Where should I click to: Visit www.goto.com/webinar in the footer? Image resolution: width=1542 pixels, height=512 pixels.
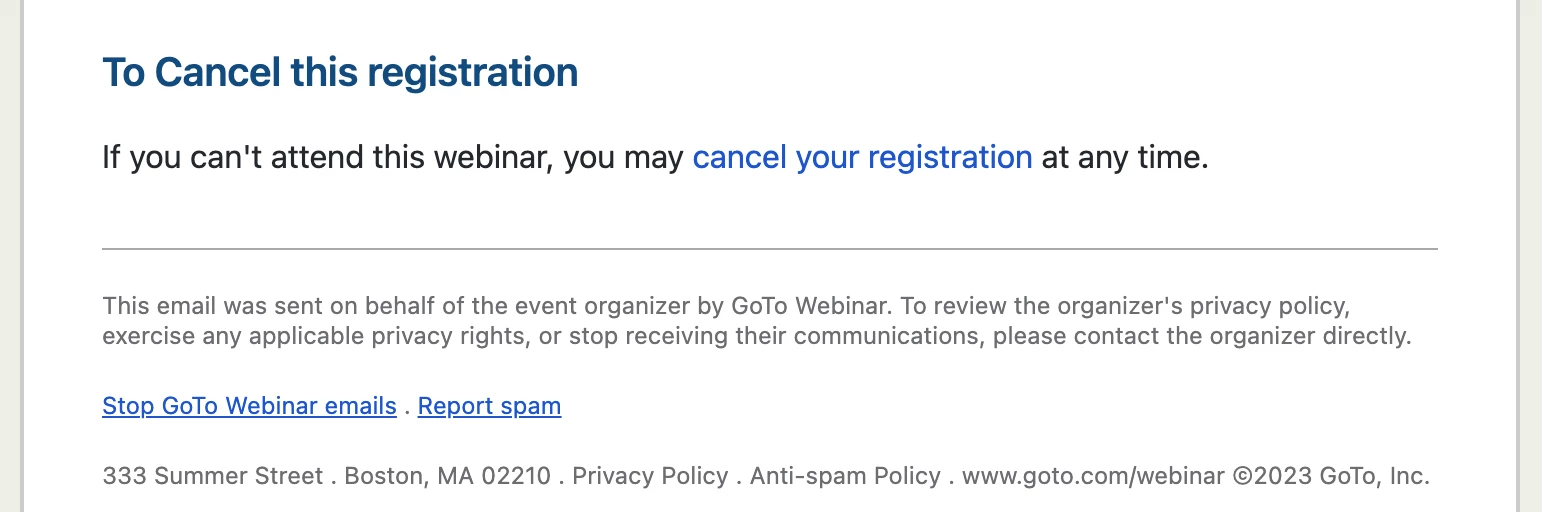click(x=1093, y=476)
